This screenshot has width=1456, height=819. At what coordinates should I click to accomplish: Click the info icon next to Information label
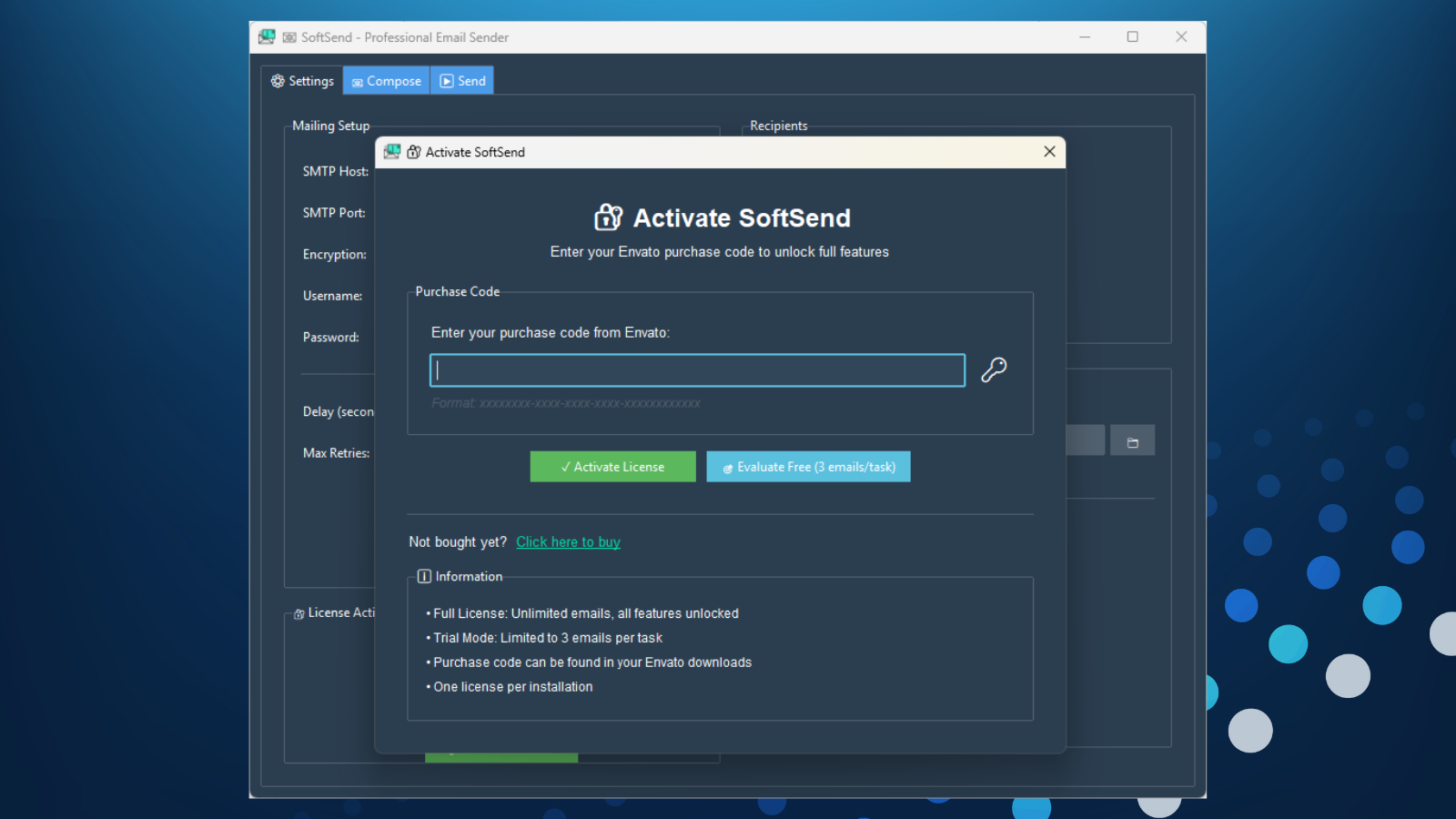click(x=424, y=576)
